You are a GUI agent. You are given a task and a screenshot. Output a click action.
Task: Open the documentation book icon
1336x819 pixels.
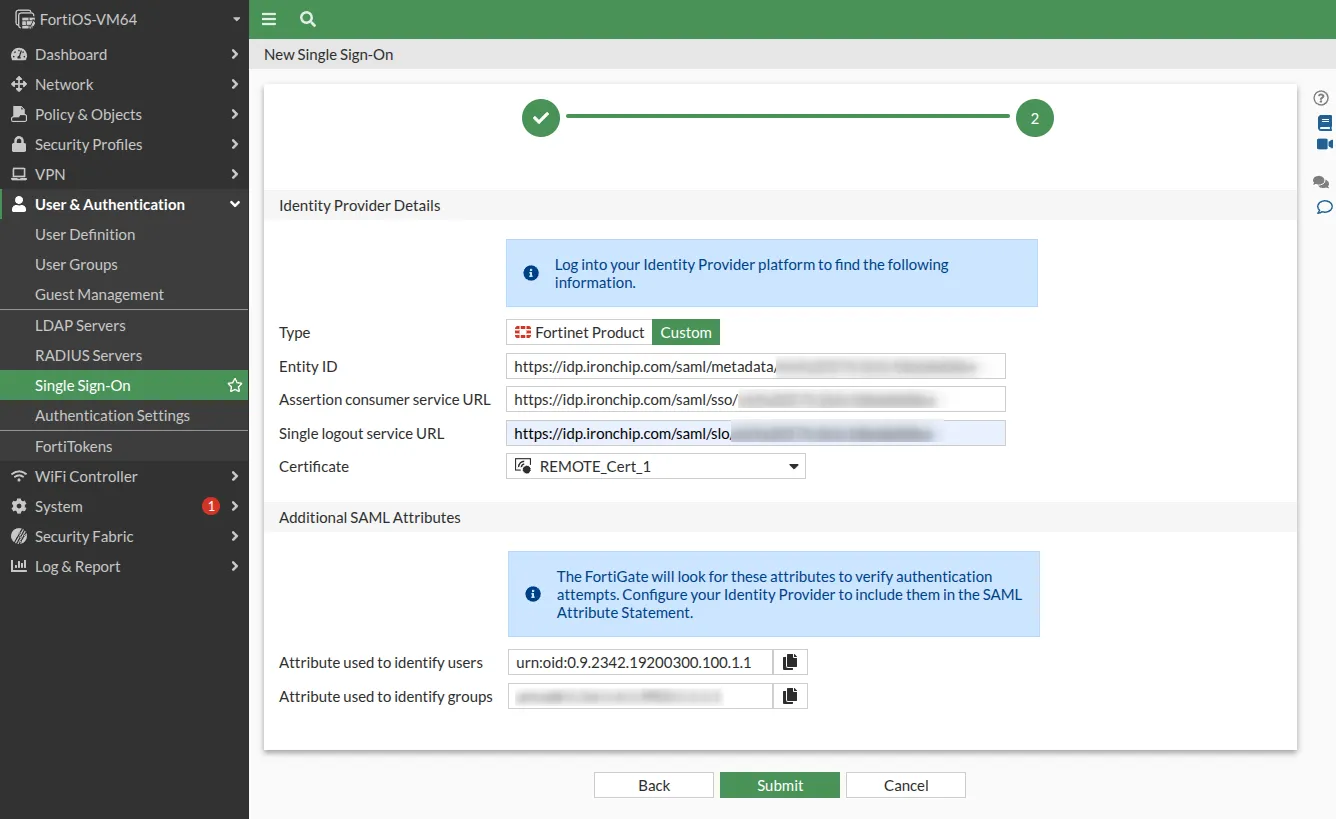1325,123
